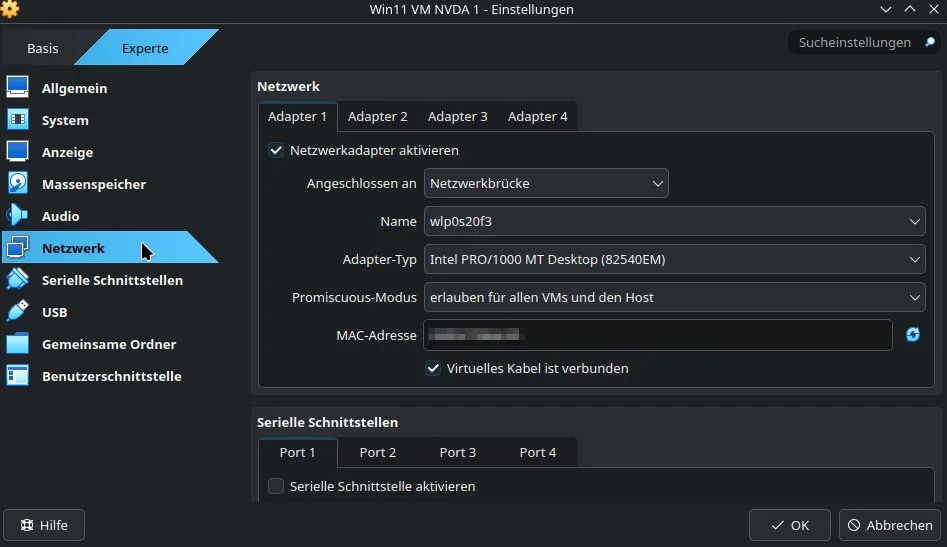Image resolution: width=947 pixels, height=547 pixels.
Task: Click the Abbrechen button
Action: point(890,525)
